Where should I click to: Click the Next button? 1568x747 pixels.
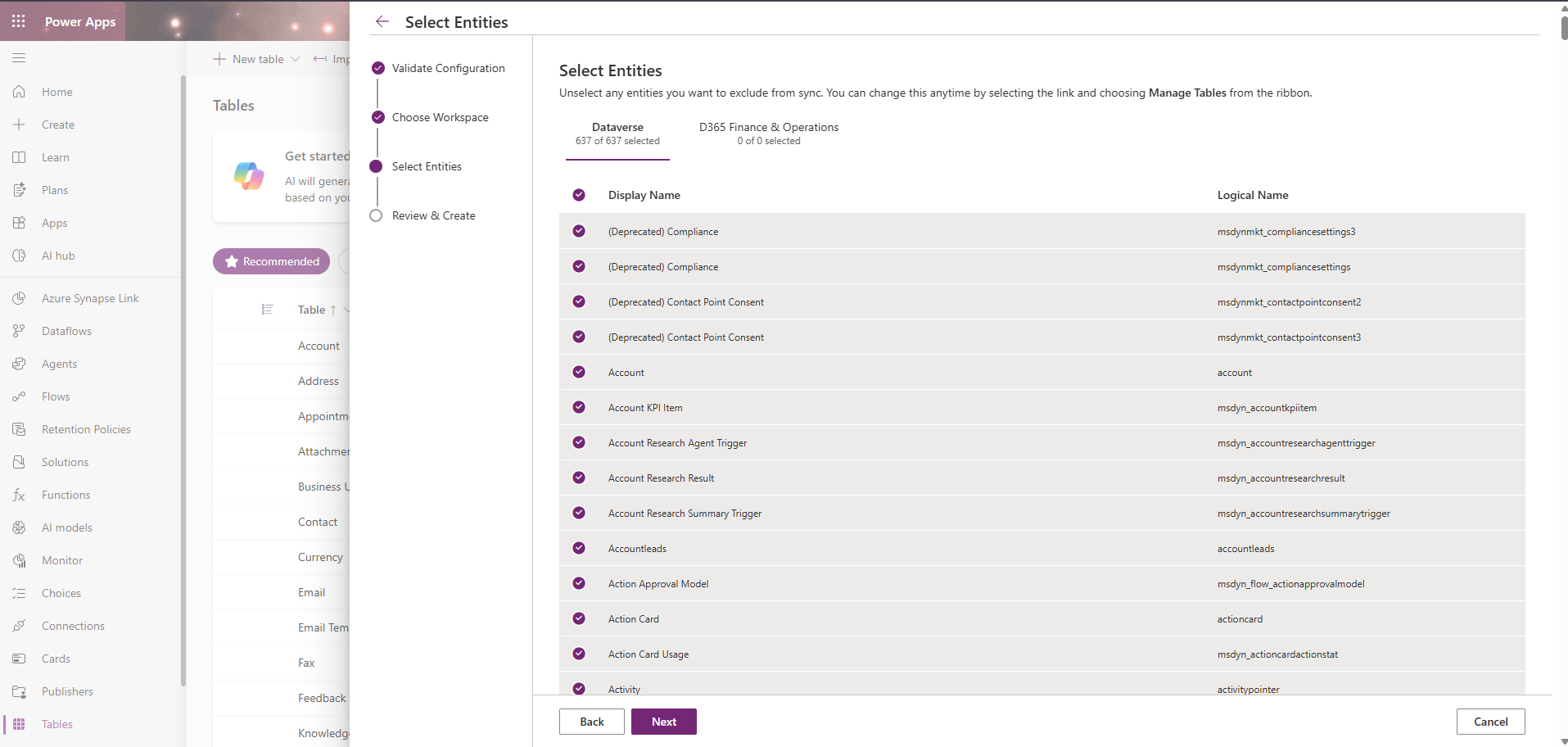point(664,722)
